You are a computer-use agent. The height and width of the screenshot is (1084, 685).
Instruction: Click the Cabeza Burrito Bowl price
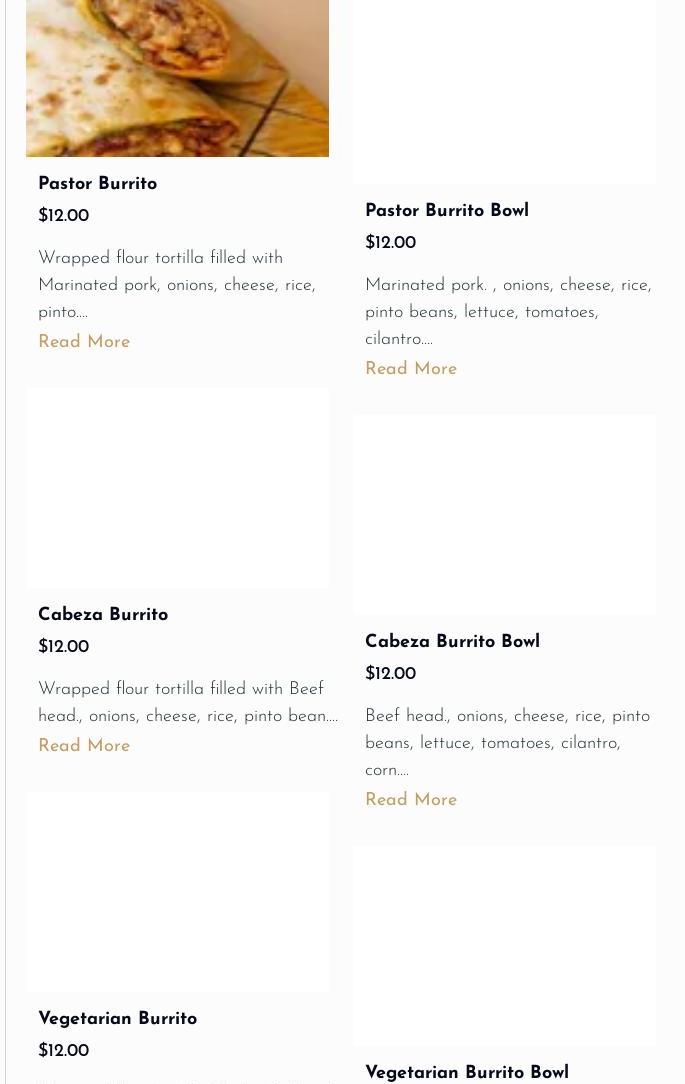(x=390, y=674)
